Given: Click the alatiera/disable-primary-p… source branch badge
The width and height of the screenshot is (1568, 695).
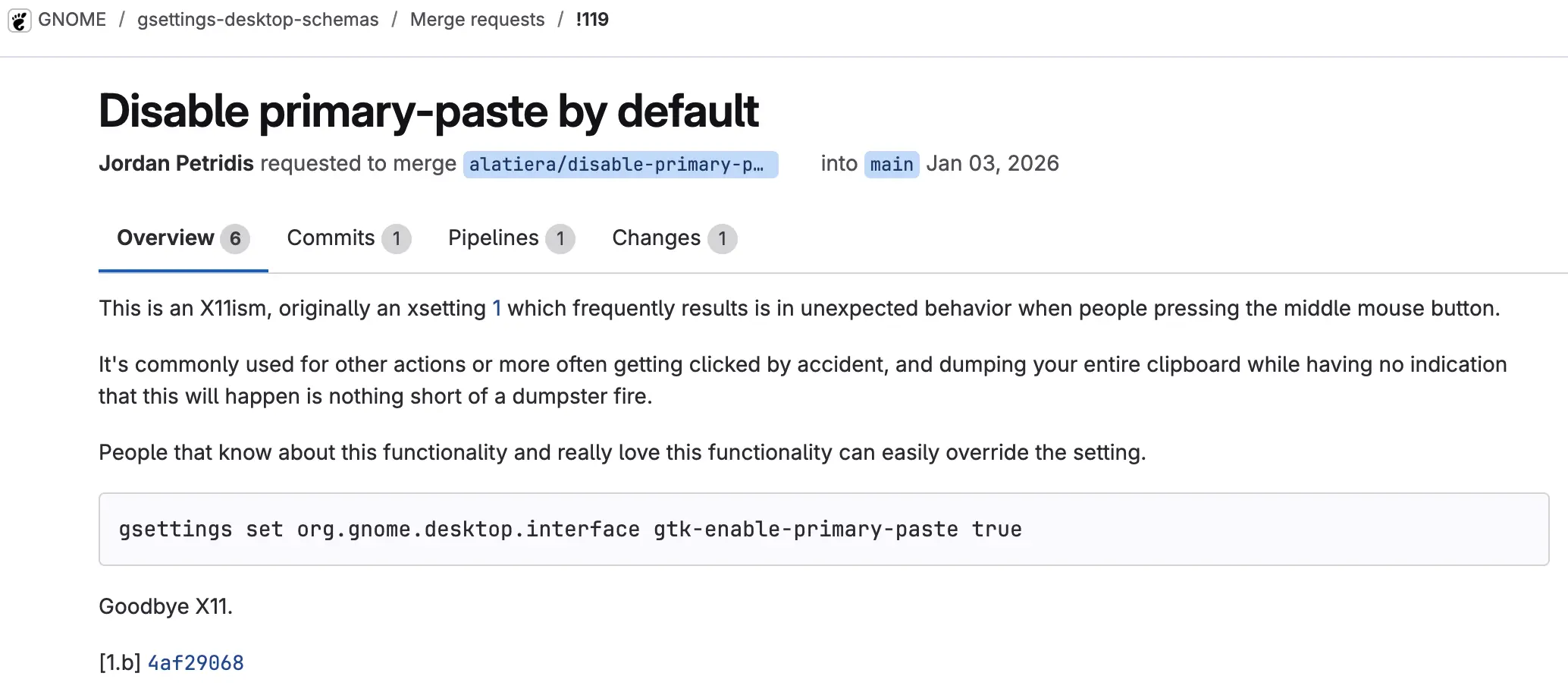Looking at the screenshot, I should pos(620,165).
